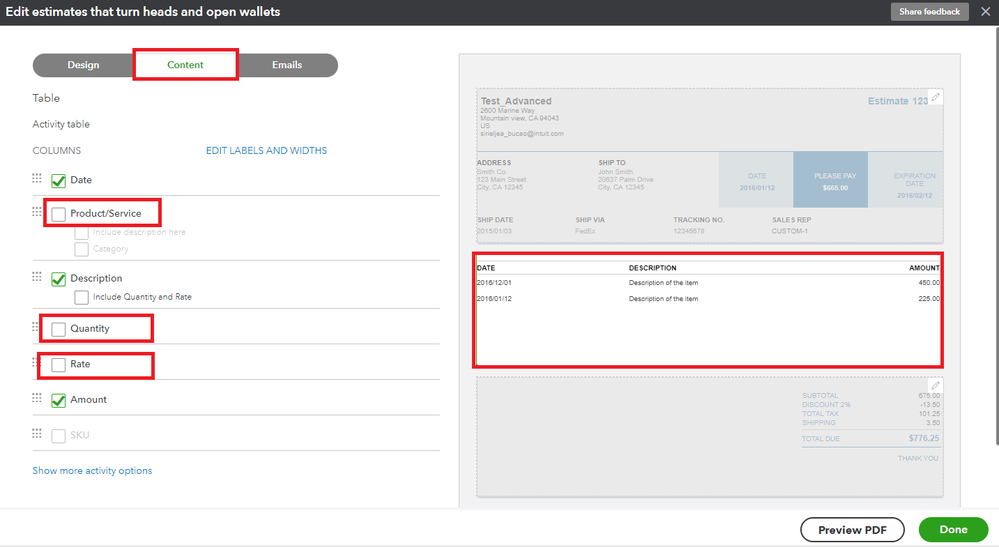The width and height of the screenshot is (999, 547).
Task: Select the activity table in estimate preview
Action: [x=708, y=310]
